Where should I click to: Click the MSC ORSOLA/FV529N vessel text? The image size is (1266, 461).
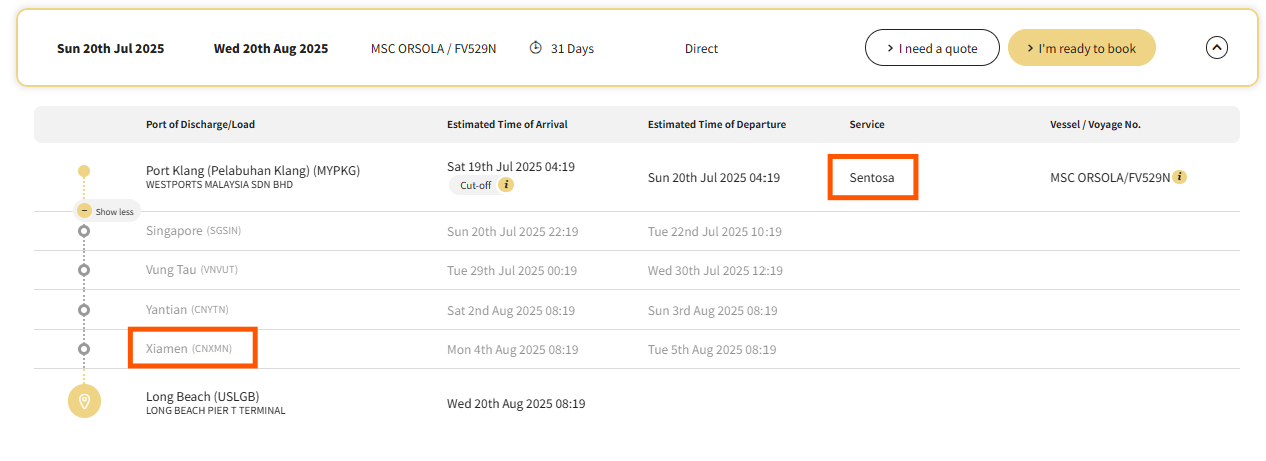coord(1109,178)
